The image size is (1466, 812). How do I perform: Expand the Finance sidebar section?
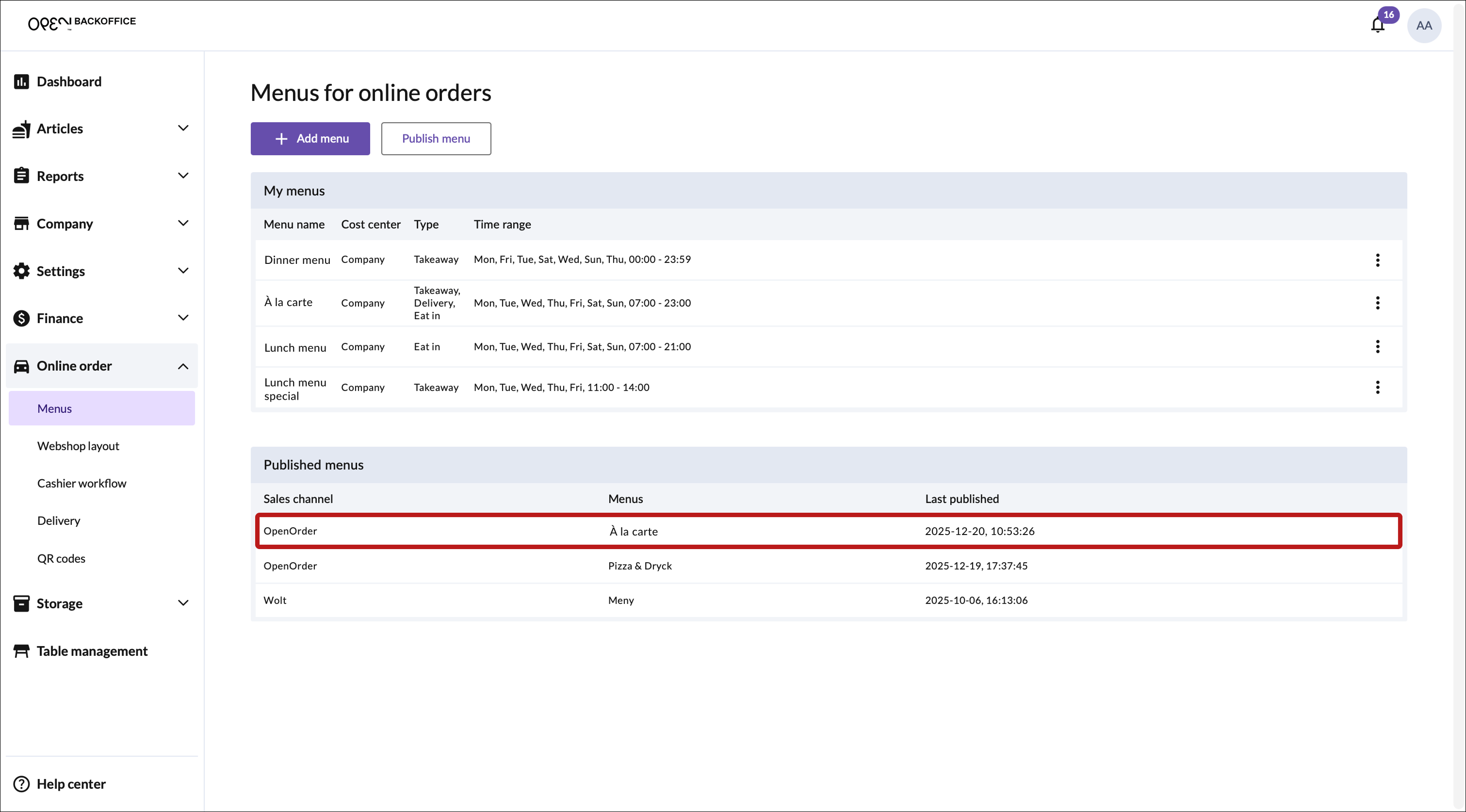point(183,318)
